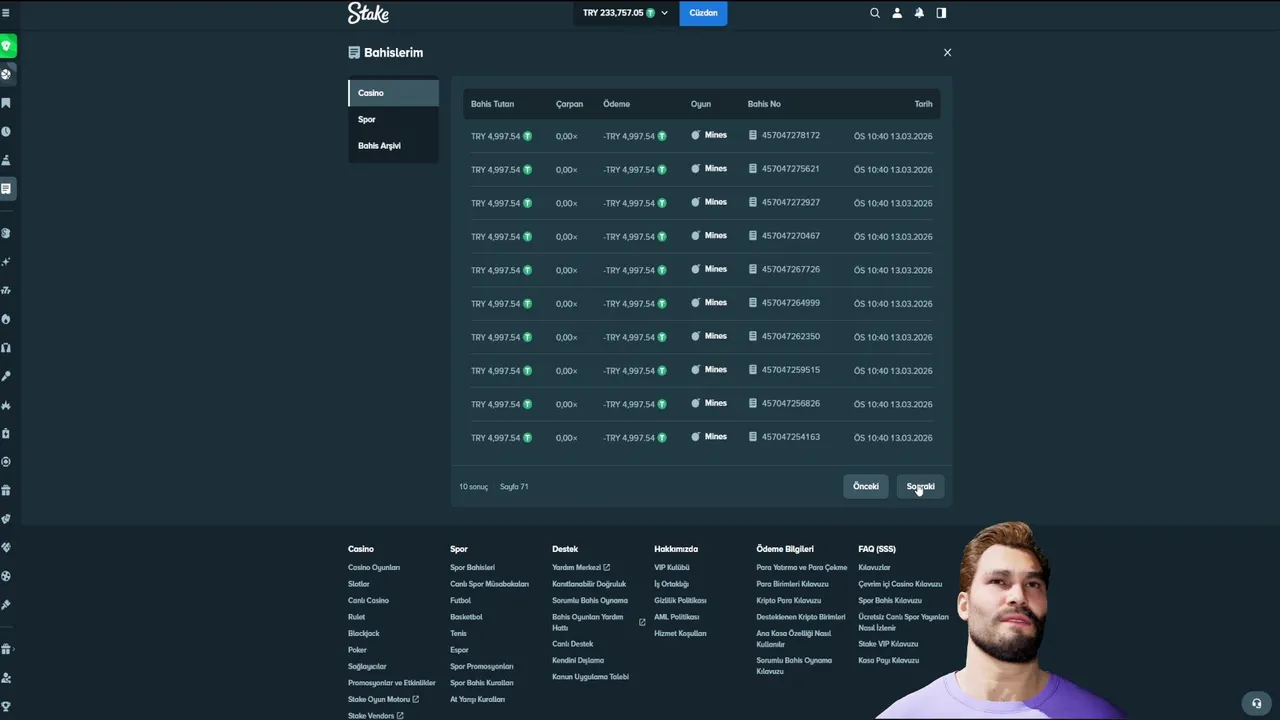Click the Sports basketball icon in the sidebar
Screen dimensions: 1280x720
(6, 74)
